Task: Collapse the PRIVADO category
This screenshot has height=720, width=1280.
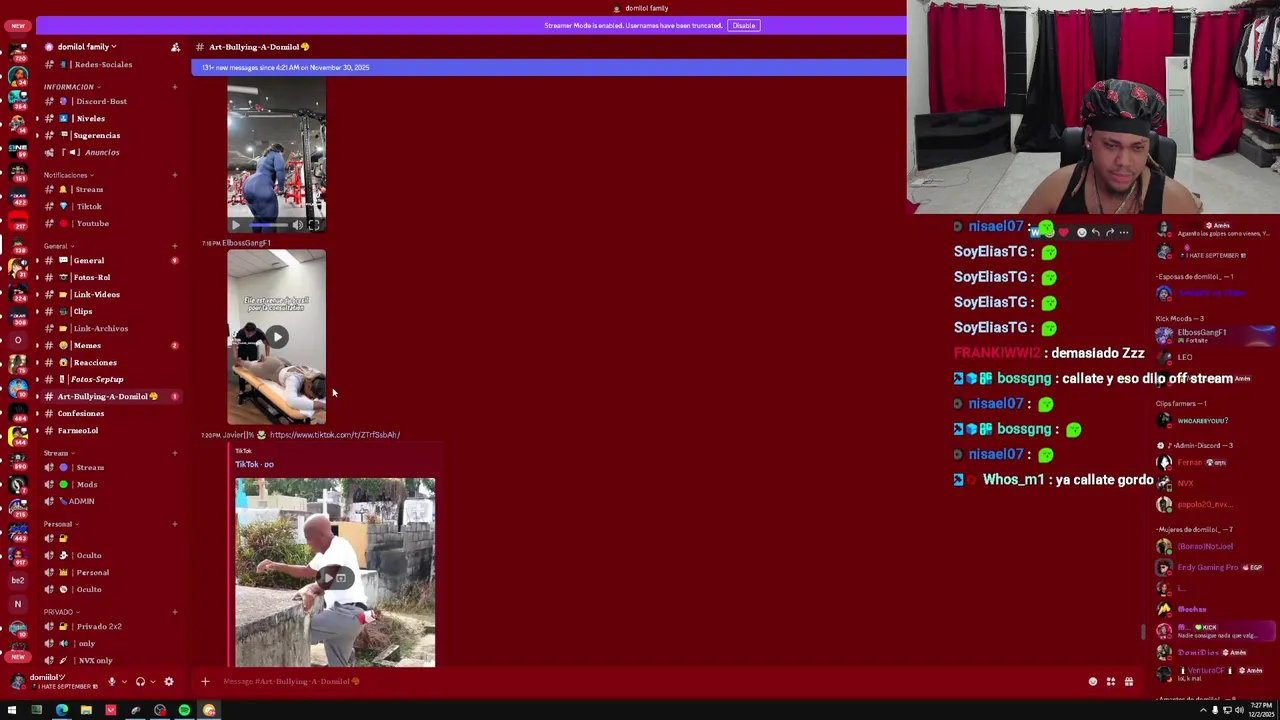Action: (59, 612)
